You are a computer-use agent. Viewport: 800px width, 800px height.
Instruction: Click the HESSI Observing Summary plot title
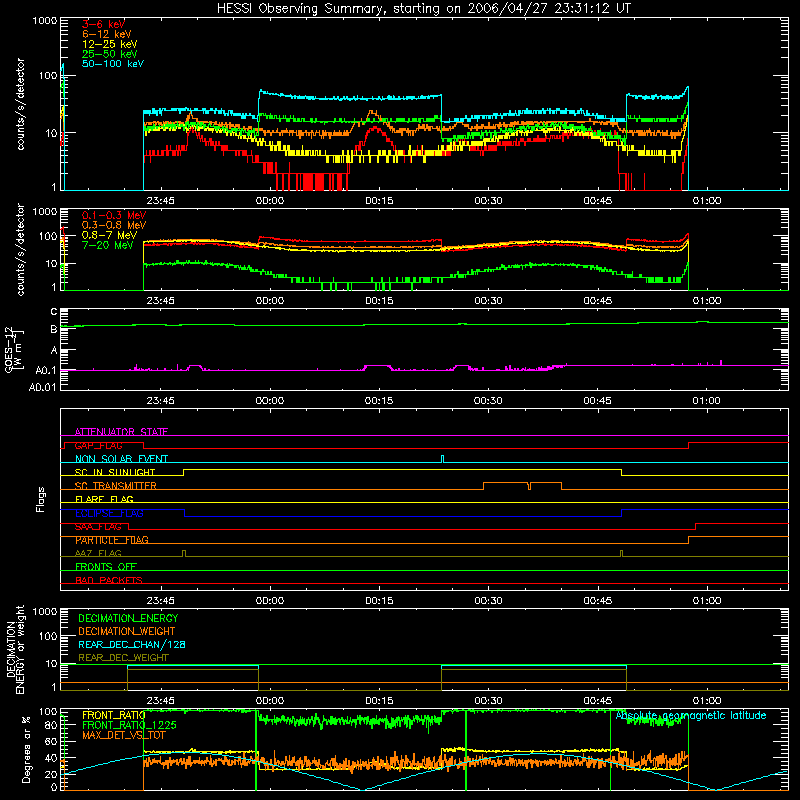click(x=424, y=9)
